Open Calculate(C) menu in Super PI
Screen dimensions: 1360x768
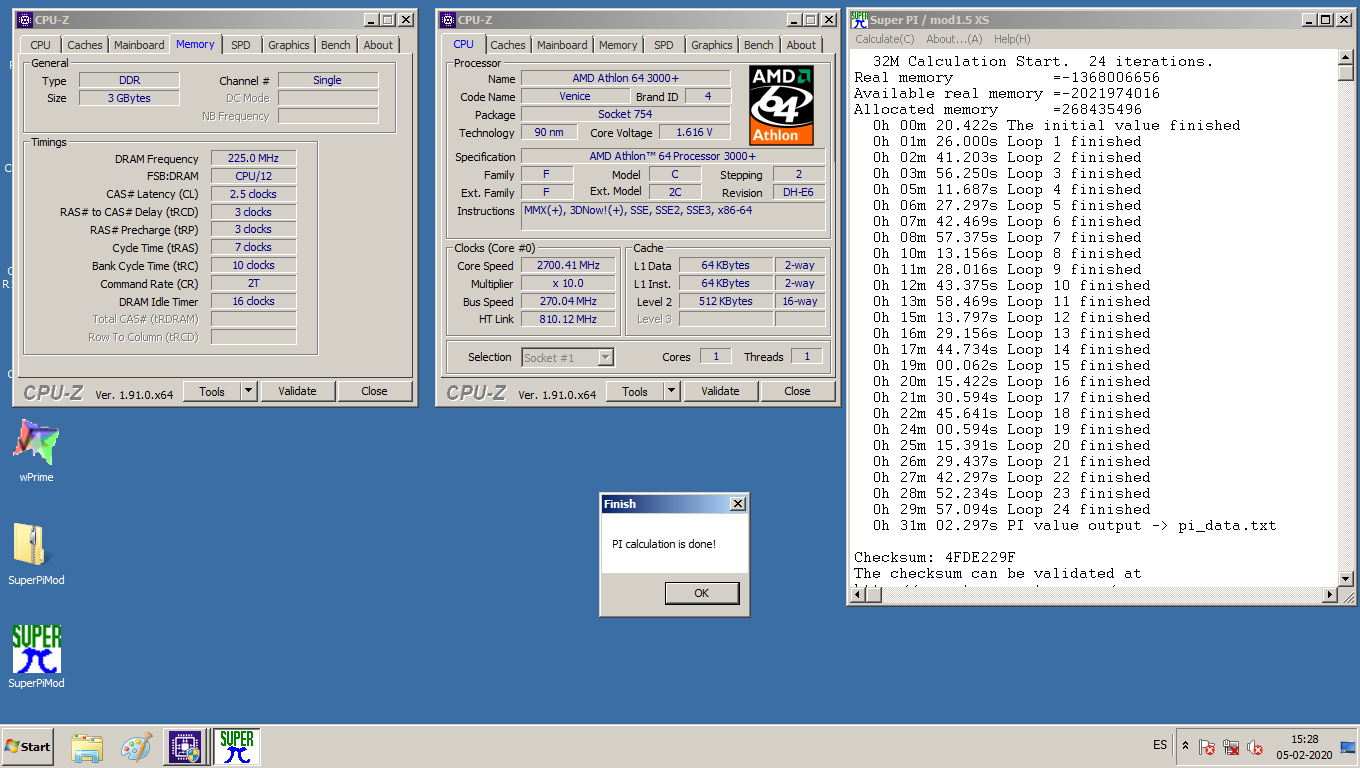[x=885, y=39]
